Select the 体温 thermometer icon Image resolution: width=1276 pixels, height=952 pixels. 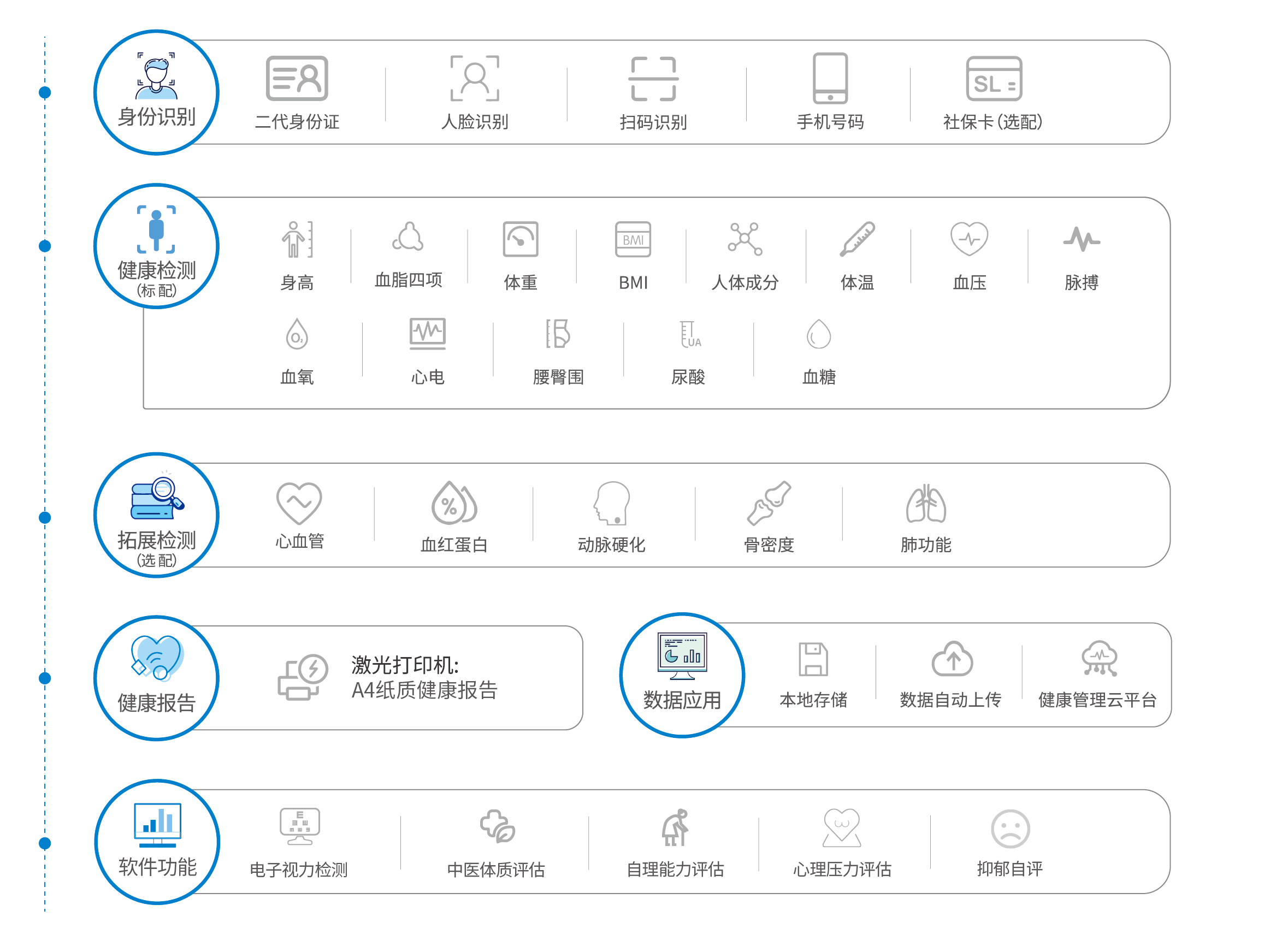[856, 239]
